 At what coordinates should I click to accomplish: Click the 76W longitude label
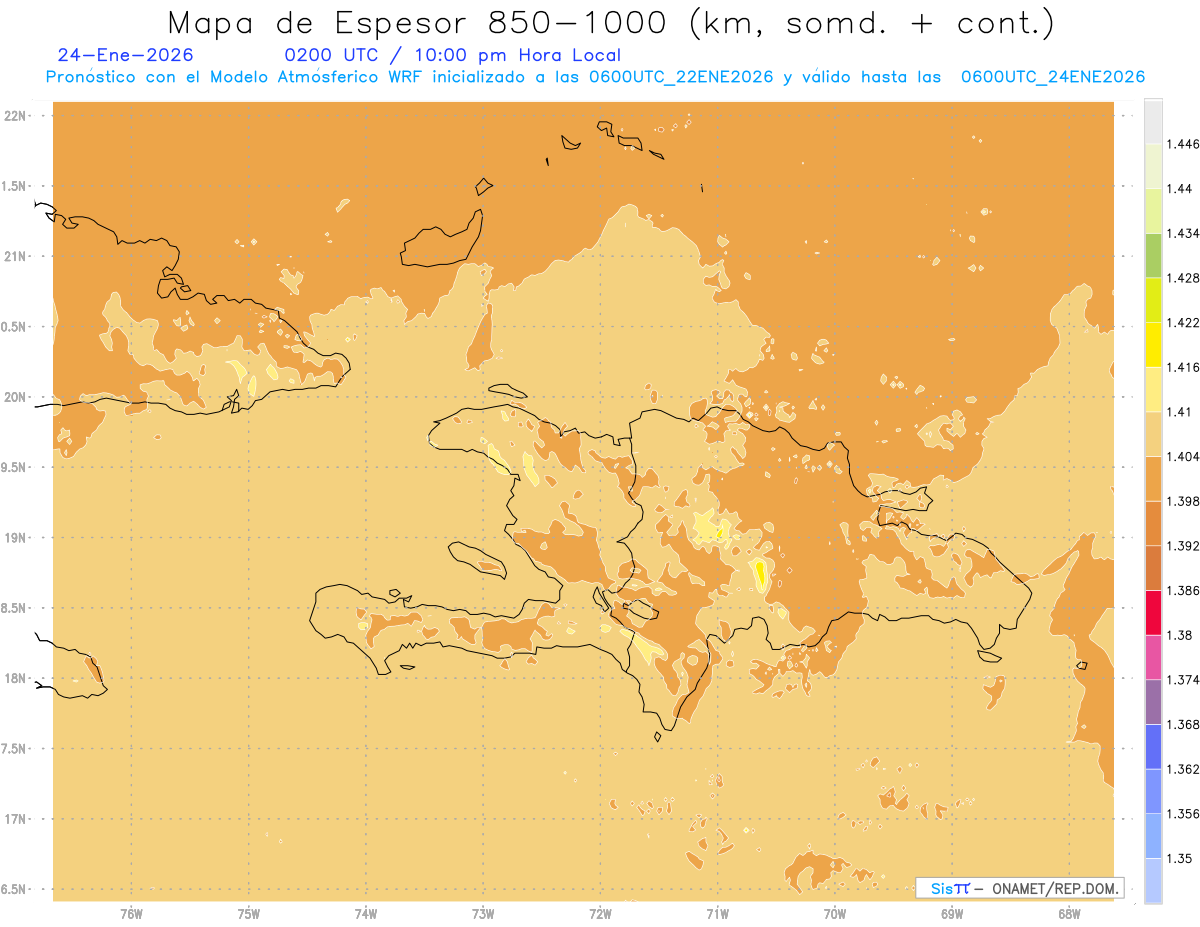pos(131,913)
